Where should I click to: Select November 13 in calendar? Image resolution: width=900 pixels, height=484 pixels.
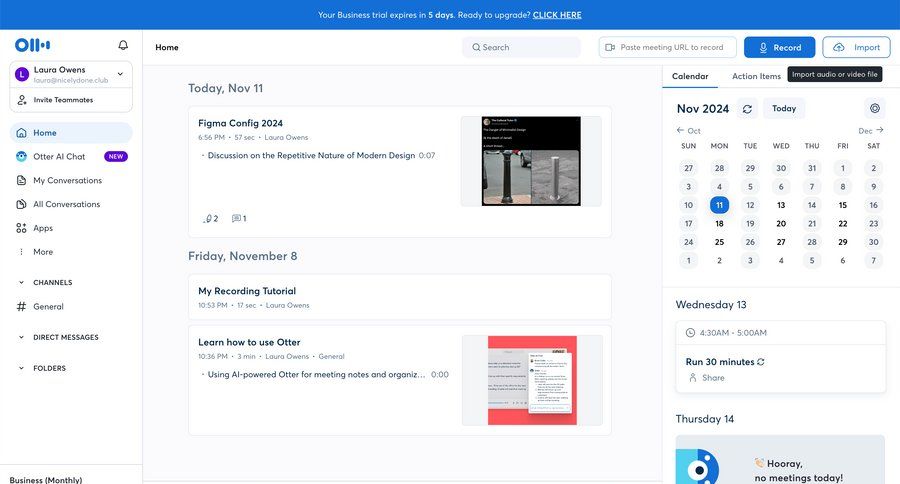tap(781, 205)
